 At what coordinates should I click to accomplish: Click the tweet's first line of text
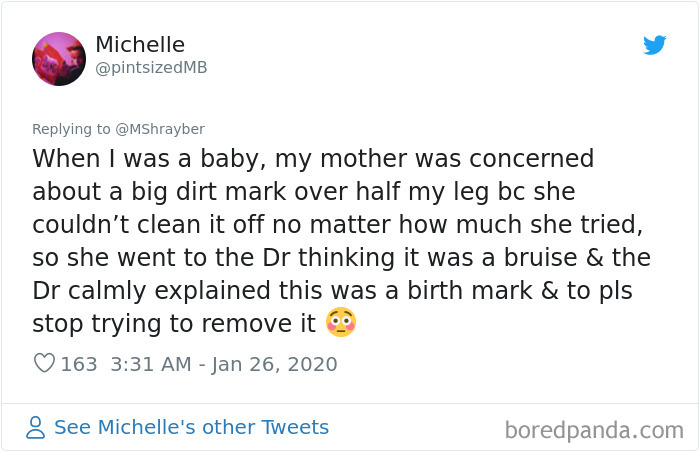click(x=313, y=159)
